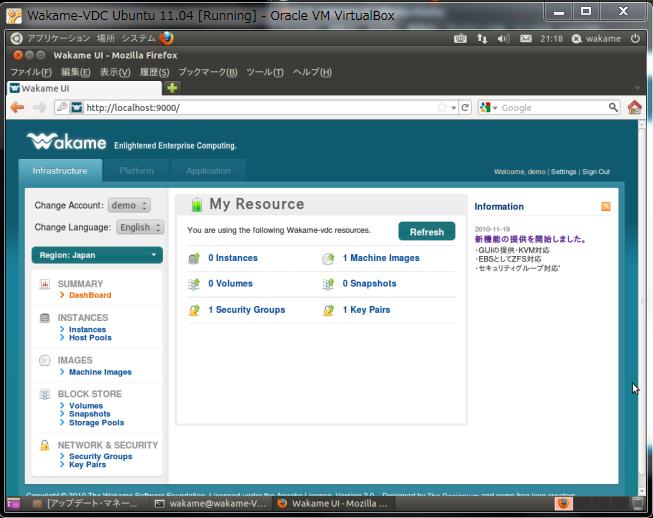Image resolution: width=653 pixels, height=518 pixels.
Task: Select the Wakame UI browser tab
Action: 85,88
